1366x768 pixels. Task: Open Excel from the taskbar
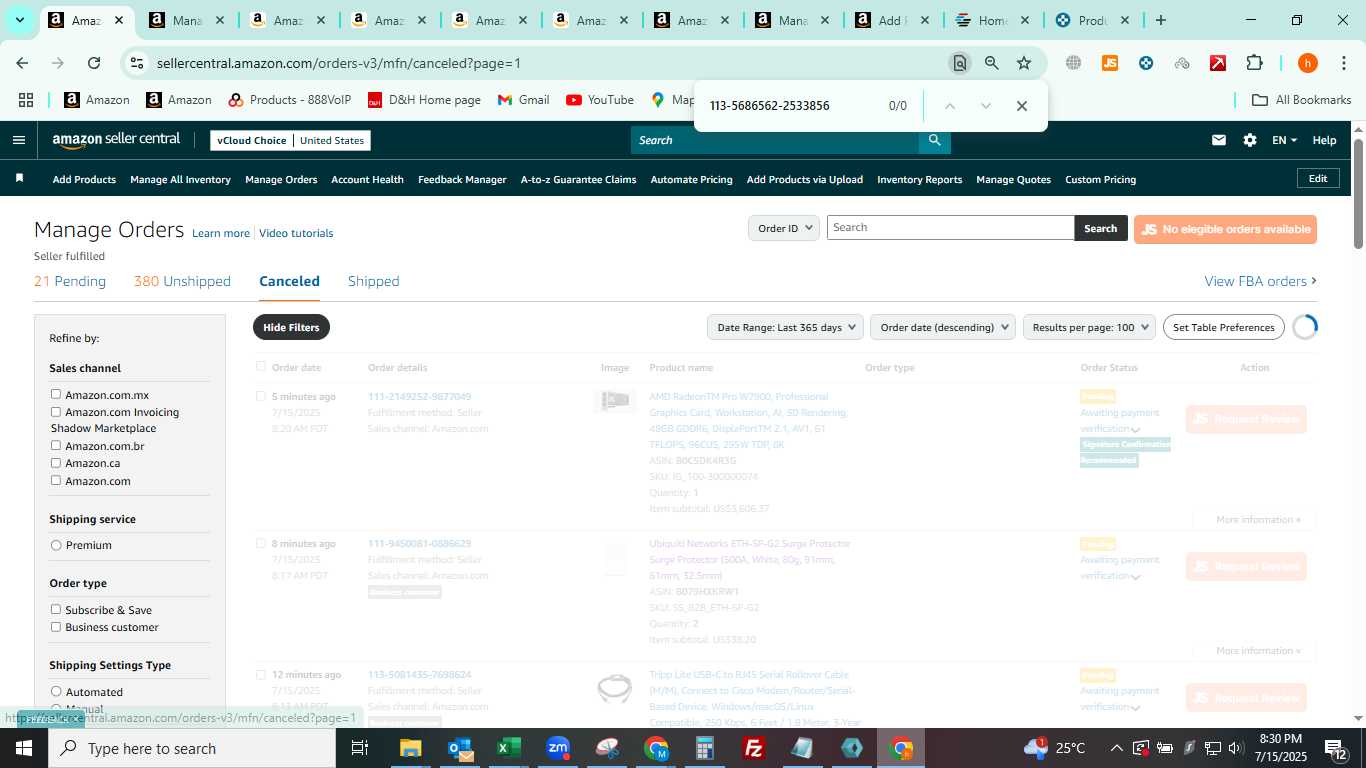(509, 748)
